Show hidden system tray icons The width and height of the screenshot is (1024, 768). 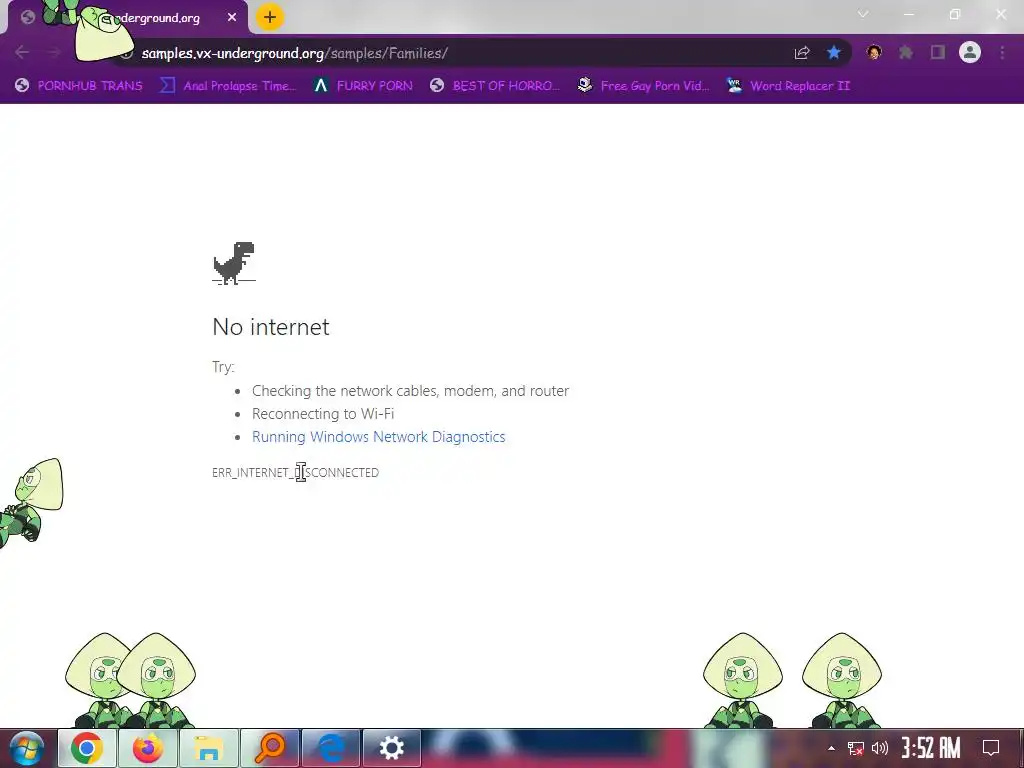[831, 748]
